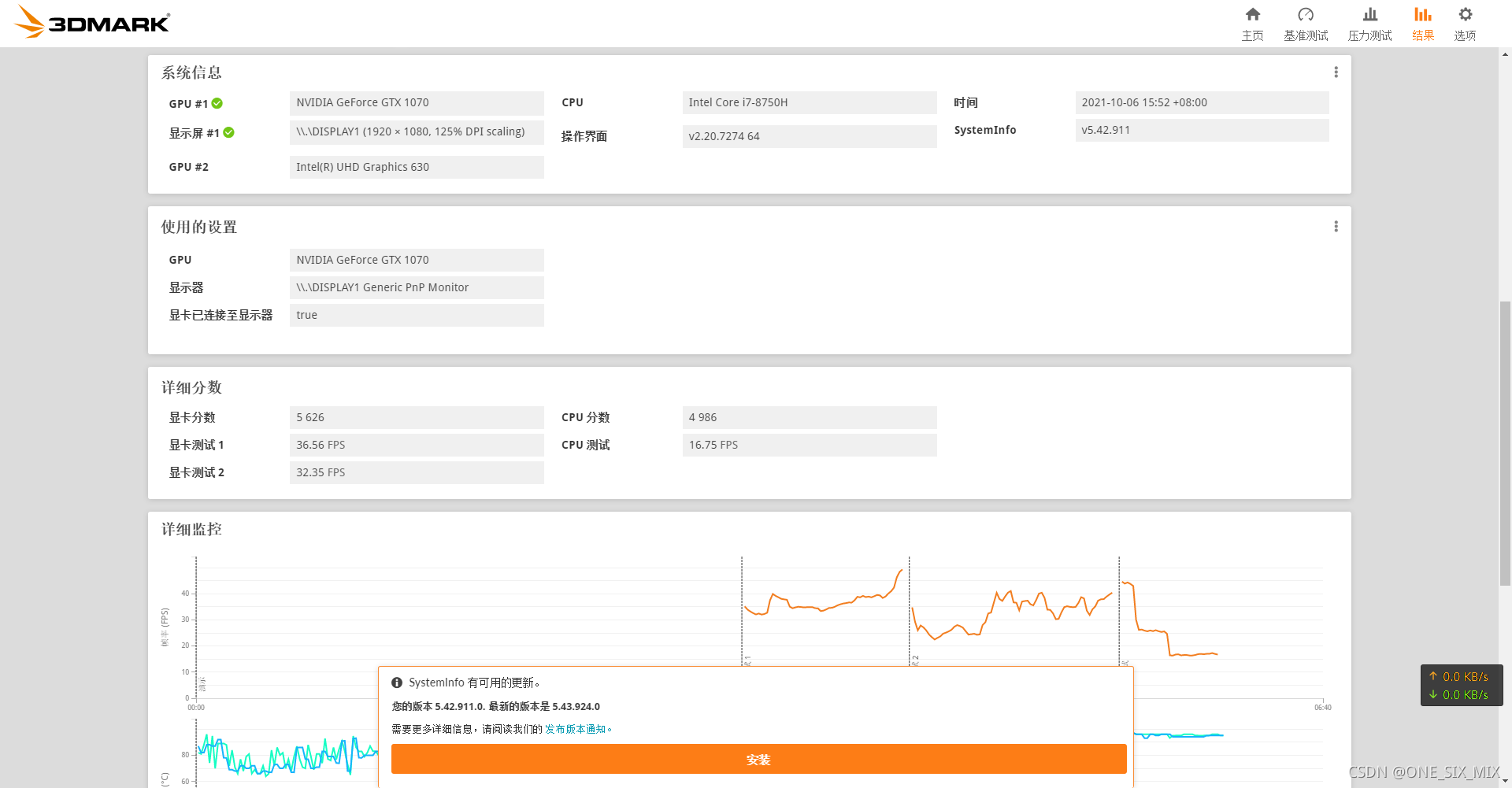The height and width of the screenshot is (788, 1512).
Task: Click the 显卡测试 1 36.56 FPS value
Action: coord(417,445)
